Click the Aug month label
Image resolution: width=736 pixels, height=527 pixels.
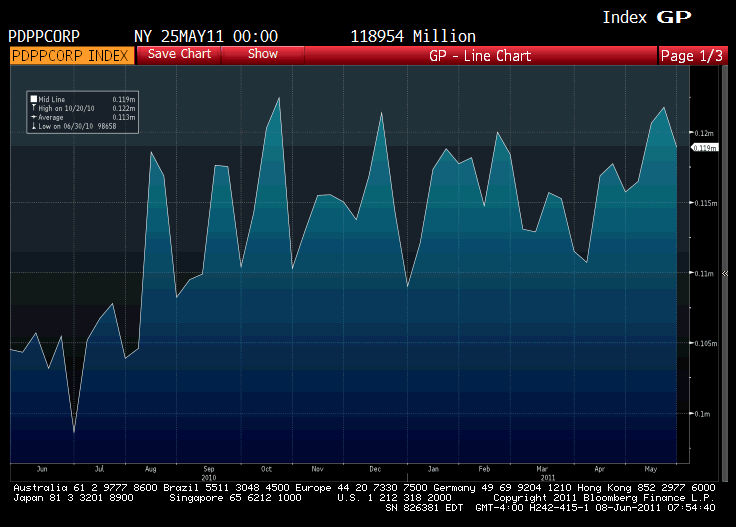[150, 469]
